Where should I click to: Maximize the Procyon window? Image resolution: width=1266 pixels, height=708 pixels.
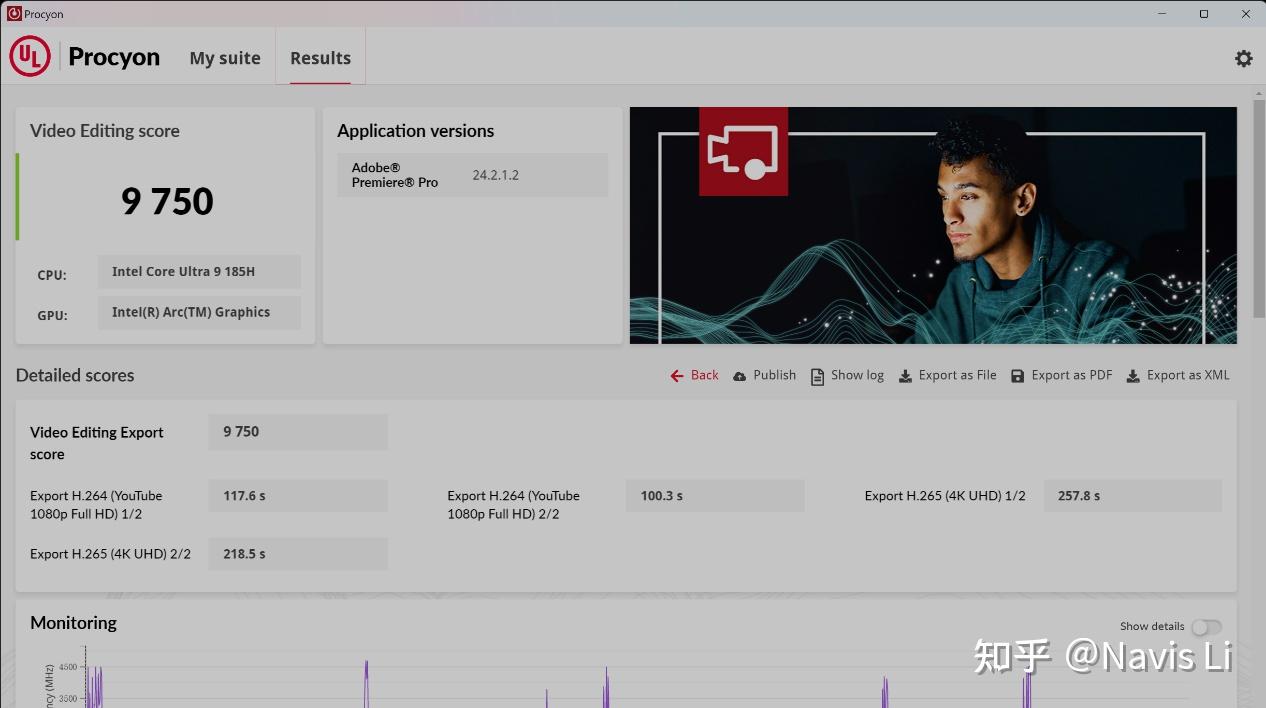click(x=1204, y=13)
